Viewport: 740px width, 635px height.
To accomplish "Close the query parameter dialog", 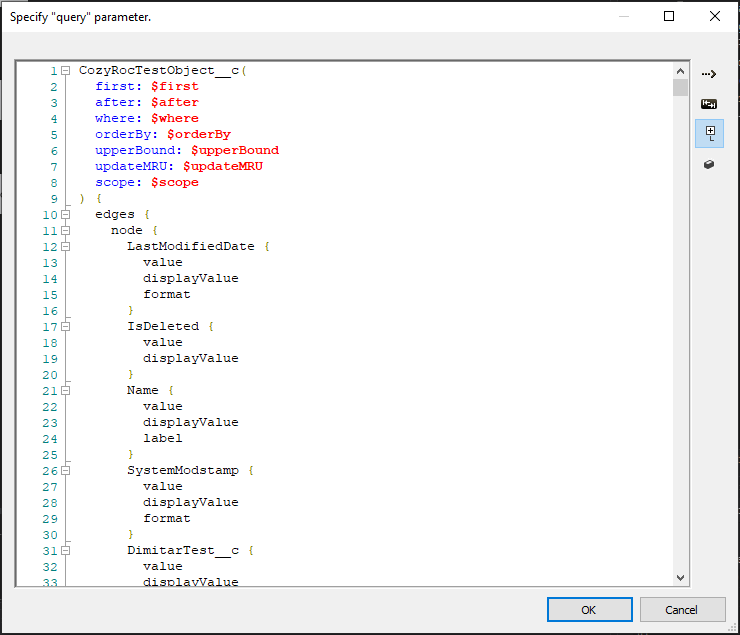I will (713, 16).
